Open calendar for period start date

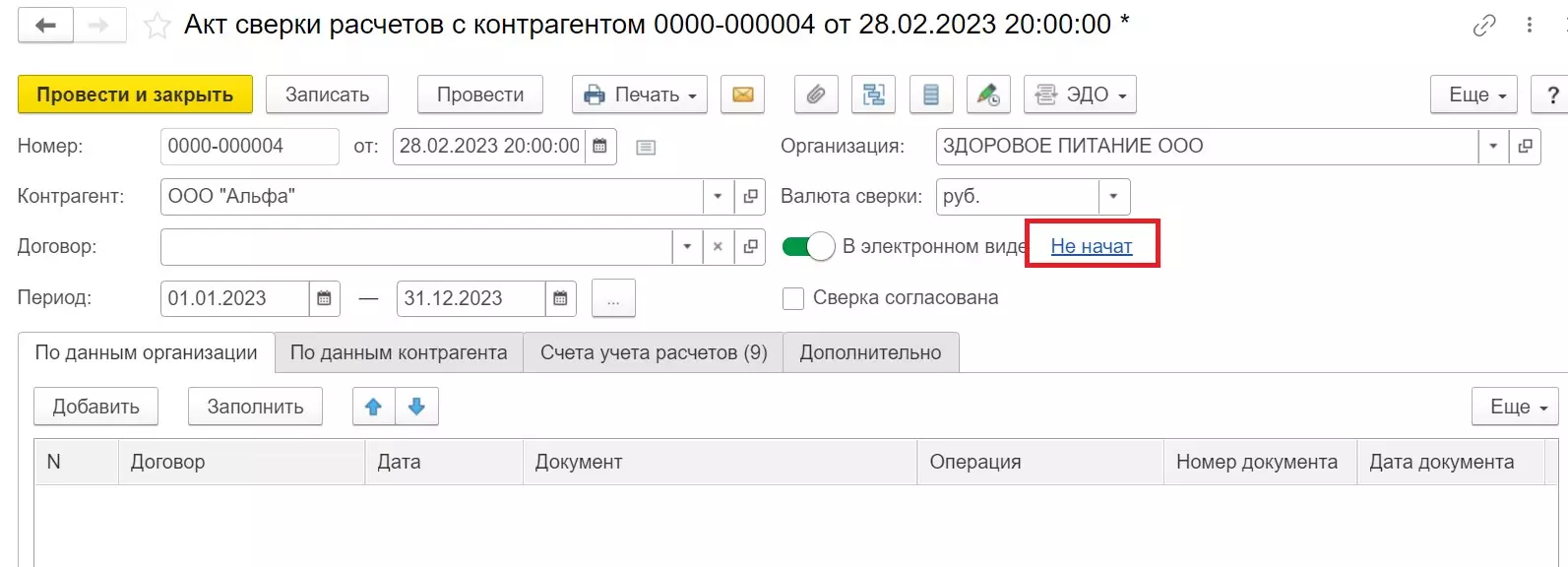(x=324, y=299)
